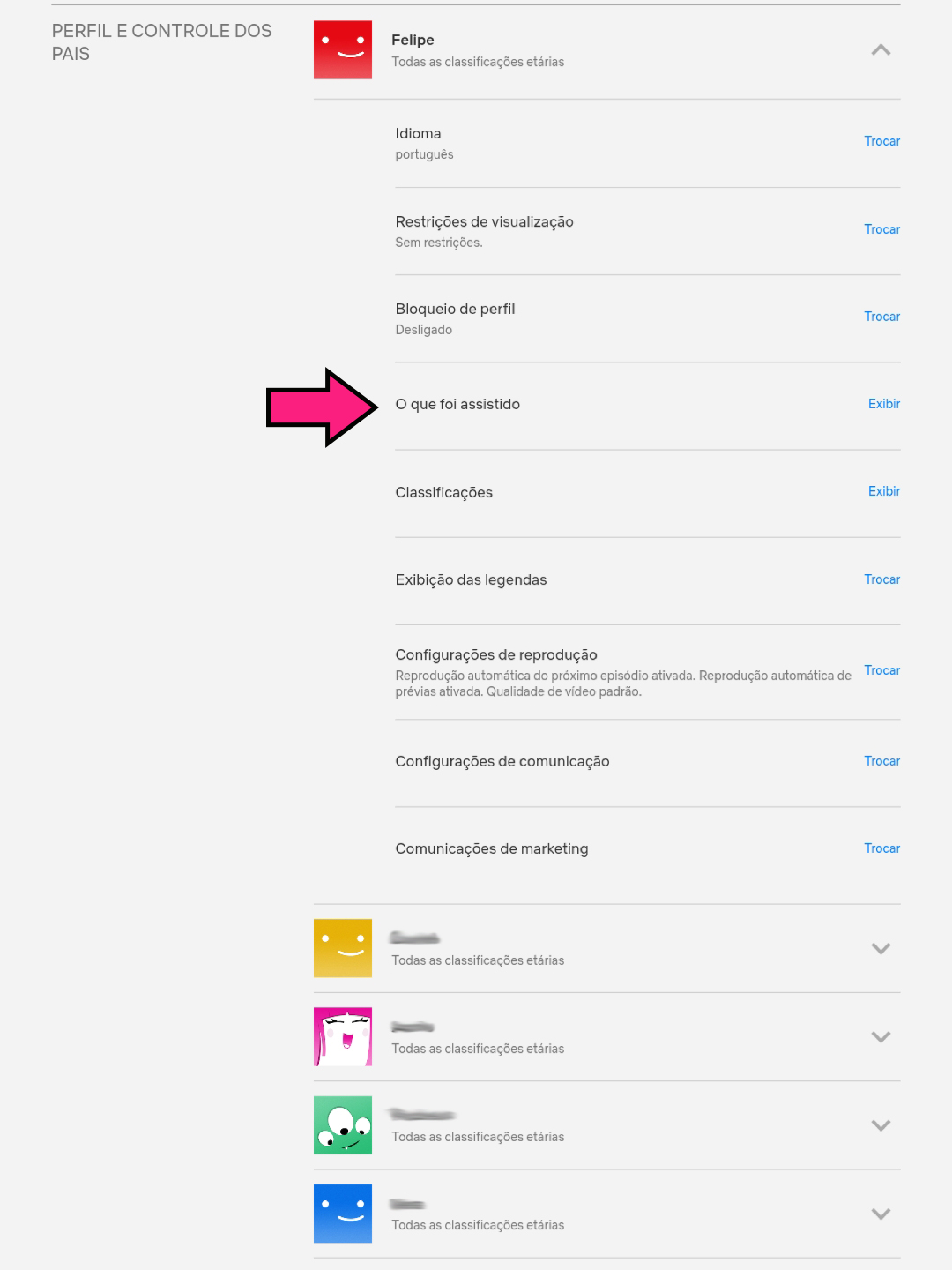The height and width of the screenshot is (1270, 952).
Task: Show the O que foi assistido history
Action: tap(883, 404)
